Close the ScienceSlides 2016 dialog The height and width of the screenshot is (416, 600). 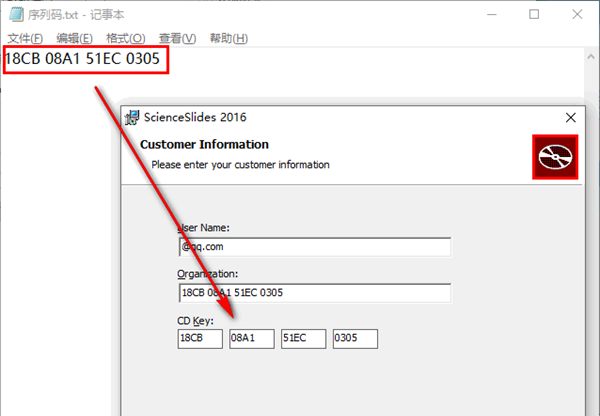click(571, 117)
